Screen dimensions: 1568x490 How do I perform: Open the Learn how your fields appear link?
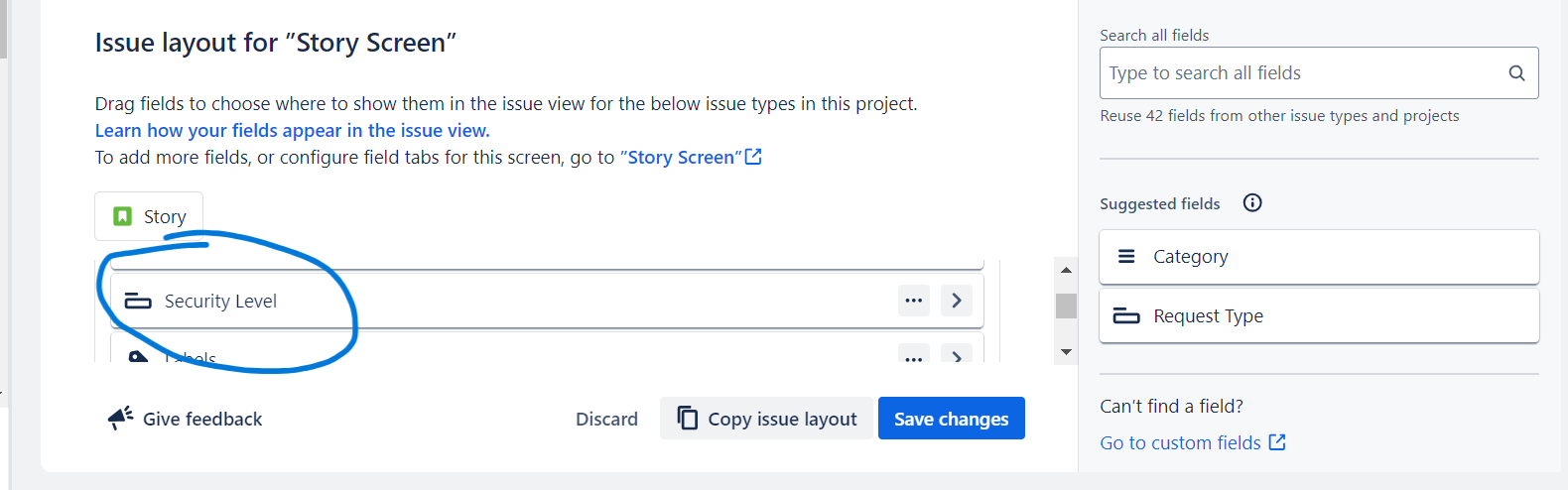point(292,130)
